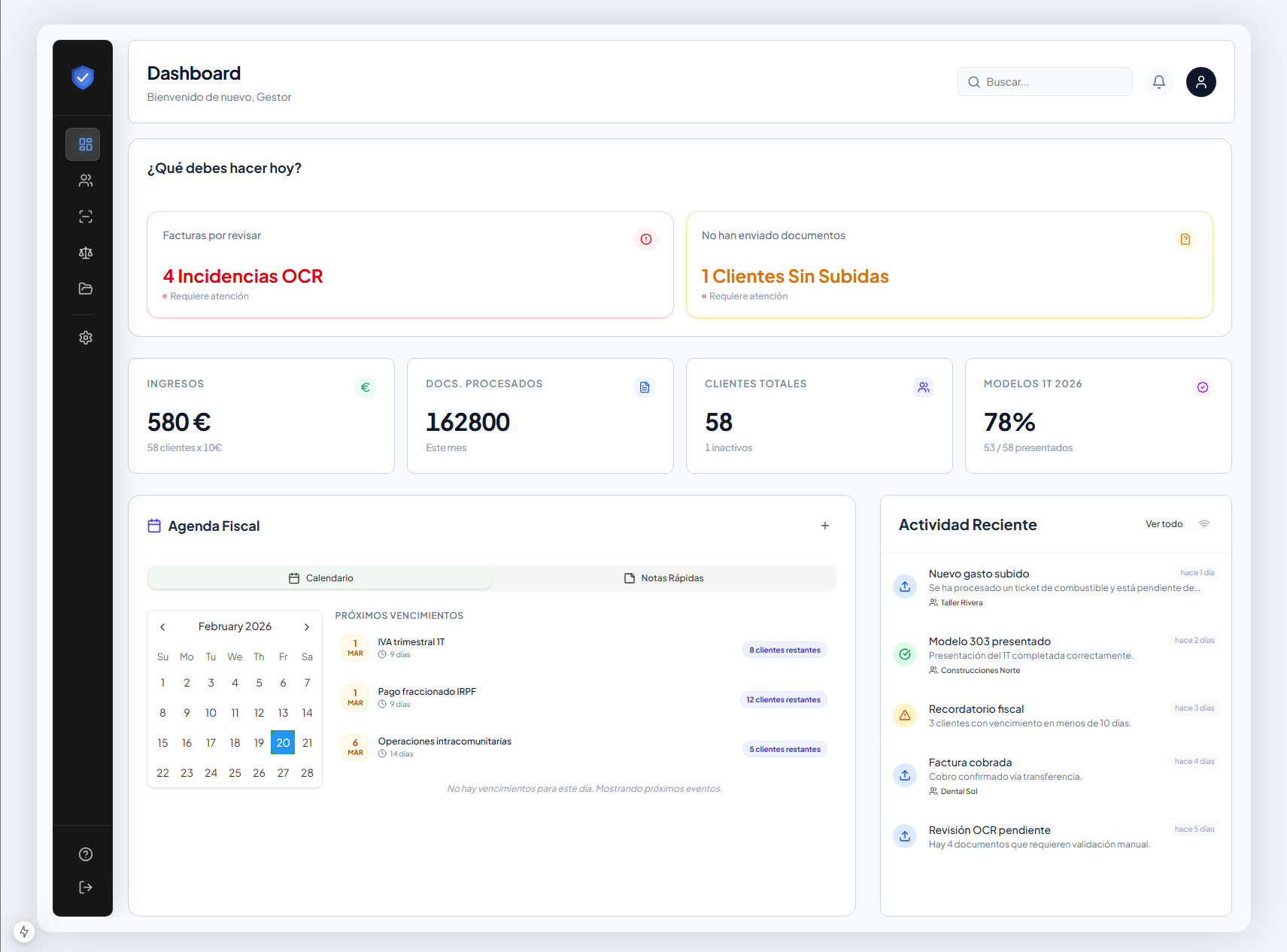Screen dimensions: 1287x952
Task: Click the 12 clientes restantes badge
Action: (x=783, y=700)
